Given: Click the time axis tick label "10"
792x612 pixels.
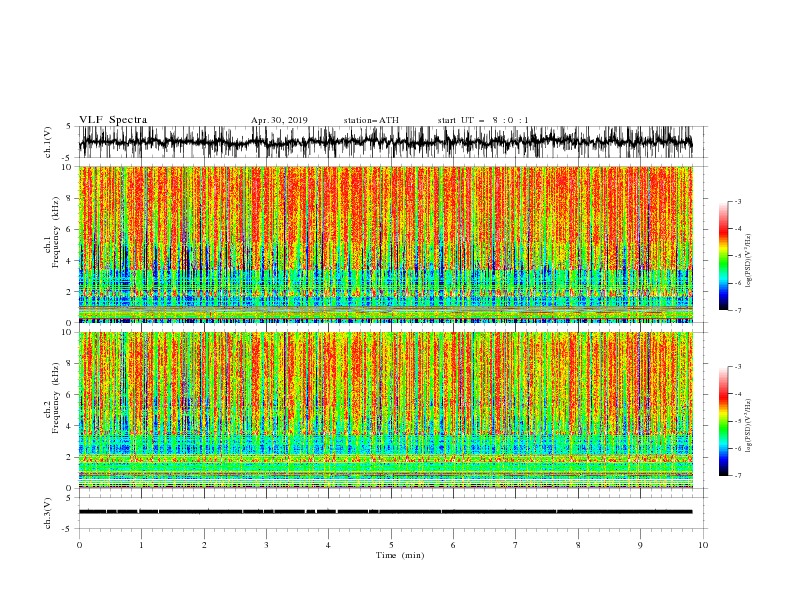Looking at the screenshot, I should (703, 545).
